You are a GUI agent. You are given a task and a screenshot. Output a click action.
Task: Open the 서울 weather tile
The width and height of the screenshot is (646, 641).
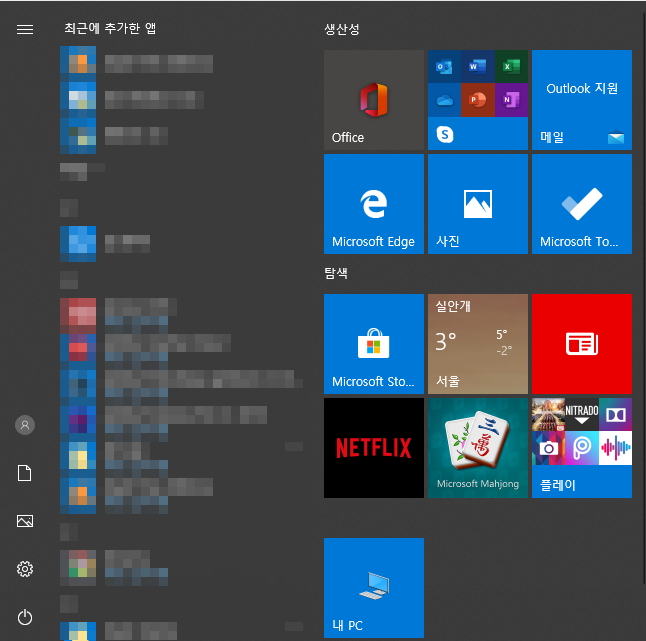point(477,344)
